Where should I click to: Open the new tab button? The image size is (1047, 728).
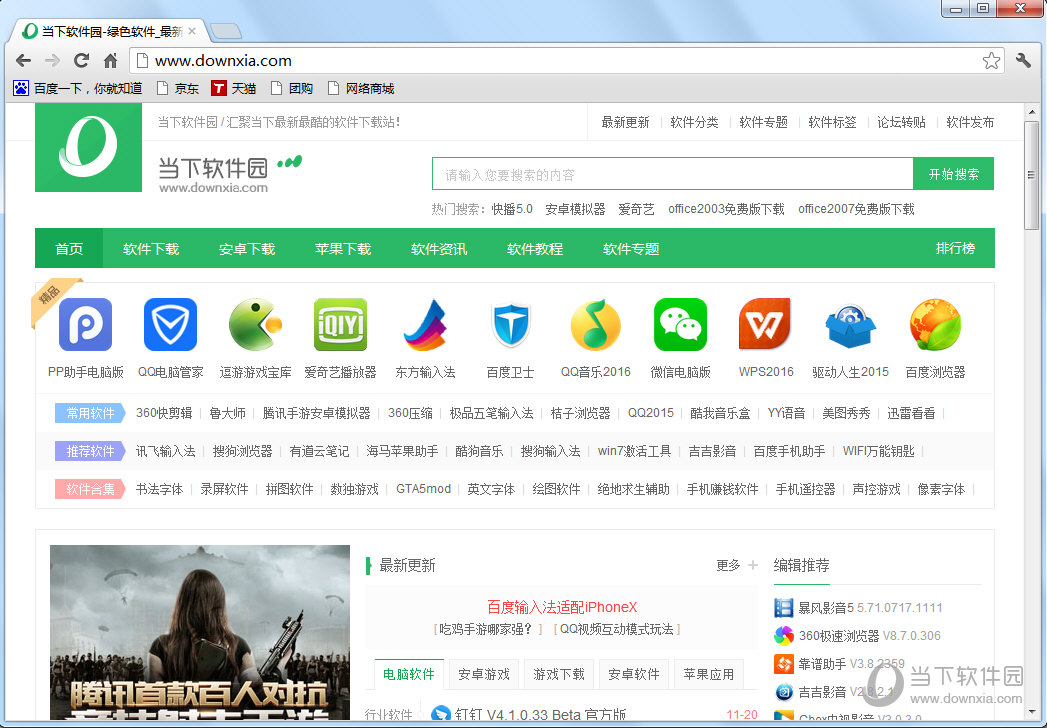[x=226, y=31]
